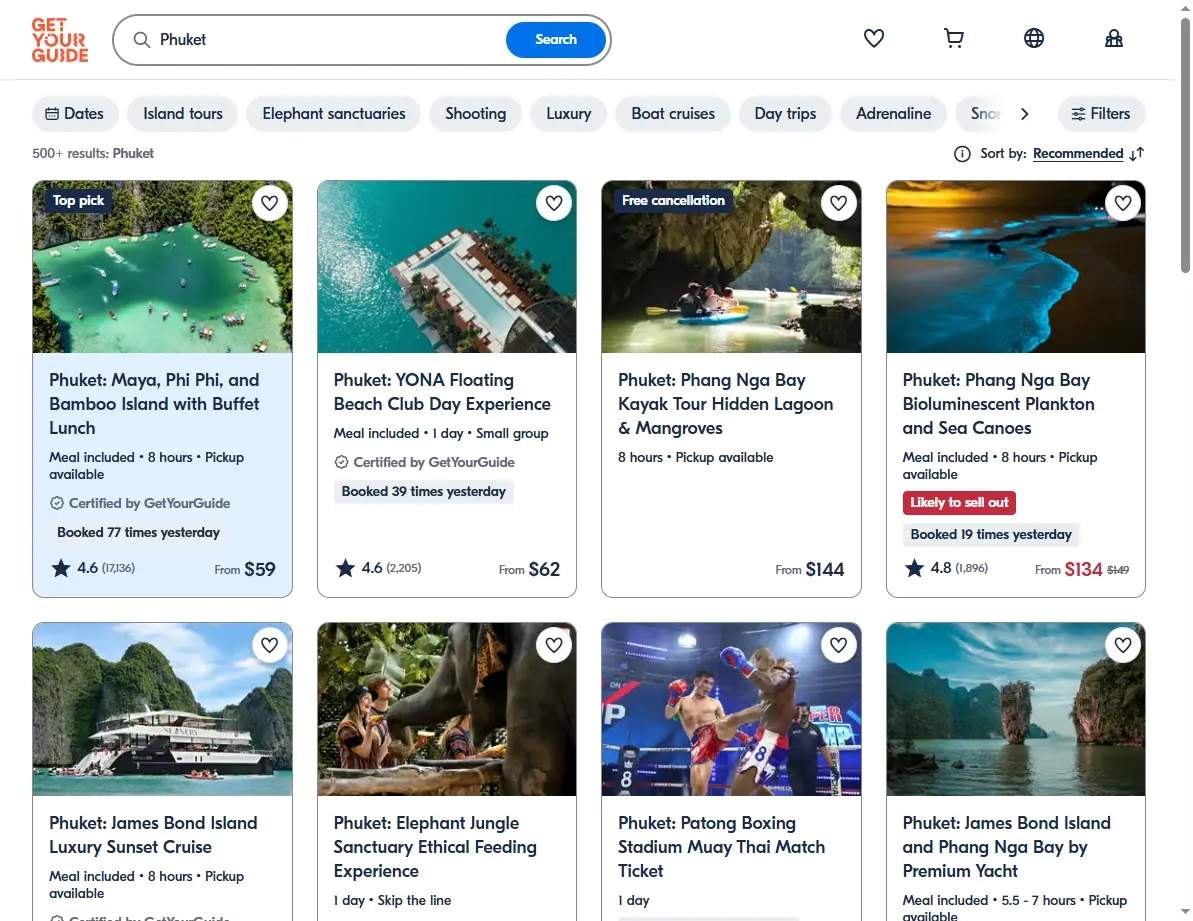Click the sort info circle icon
The height and width of the screenshot is (921, 1193).
[x=962, y=154]
